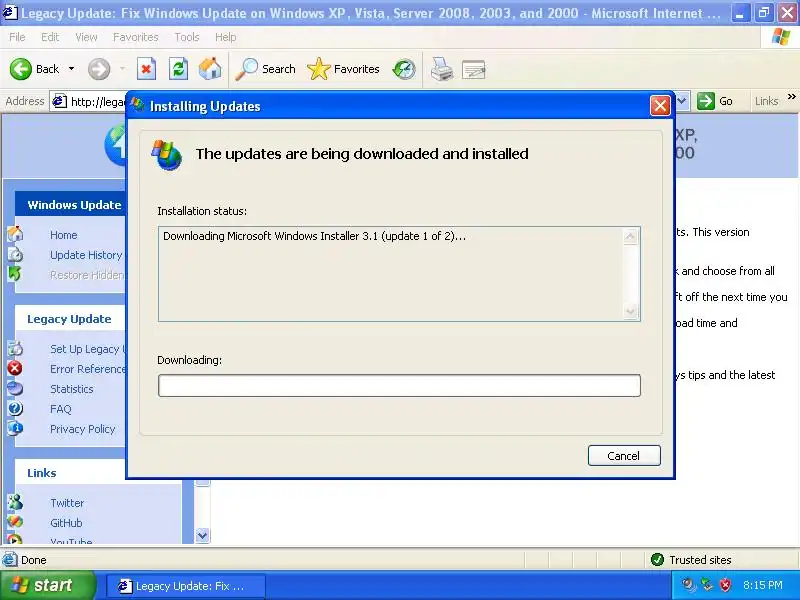
Task: Click the Trusted sites status indicator
Action: (x=691, y=560)
